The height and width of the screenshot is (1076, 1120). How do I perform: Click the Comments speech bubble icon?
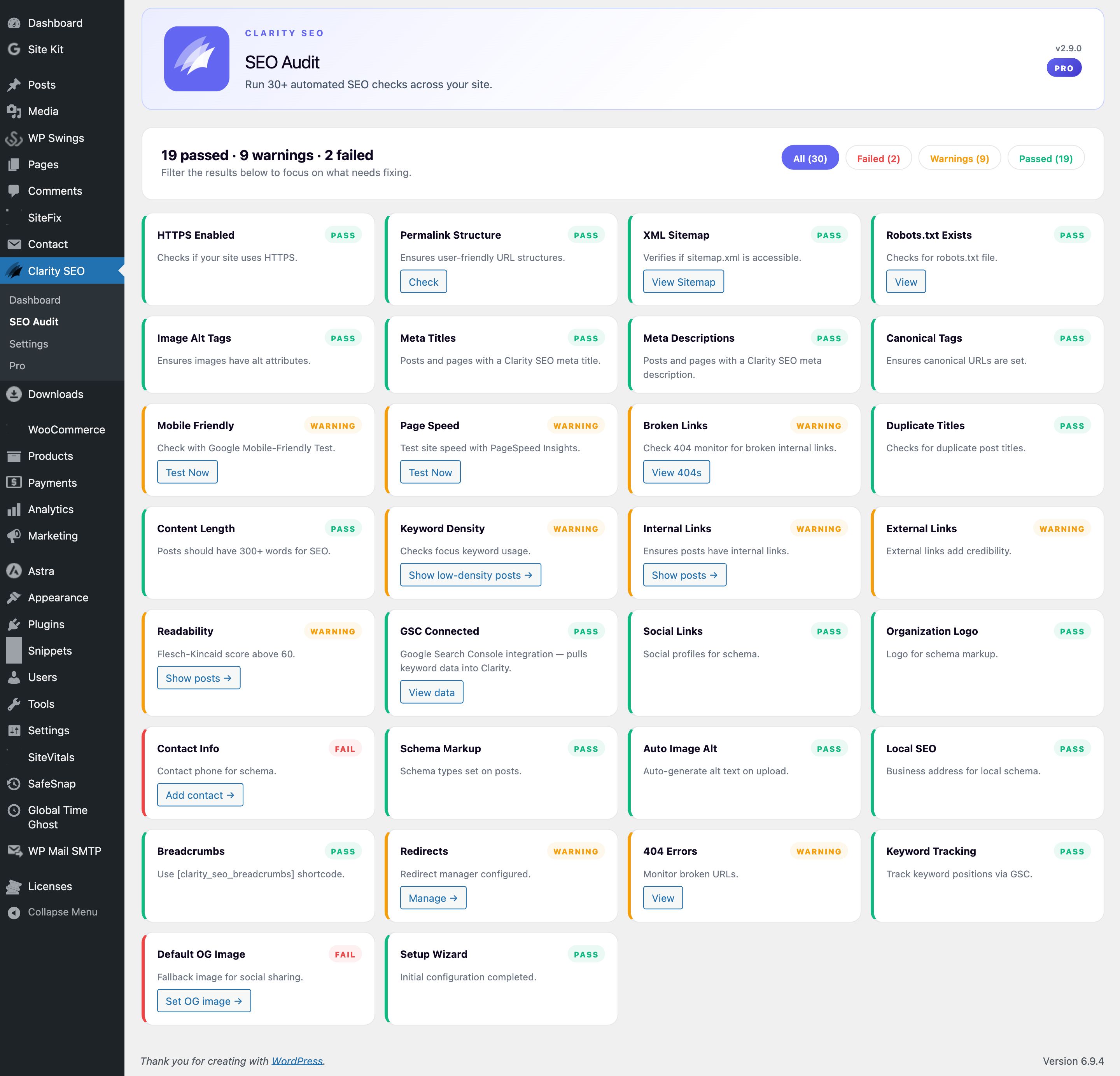(x=14, y=191)
